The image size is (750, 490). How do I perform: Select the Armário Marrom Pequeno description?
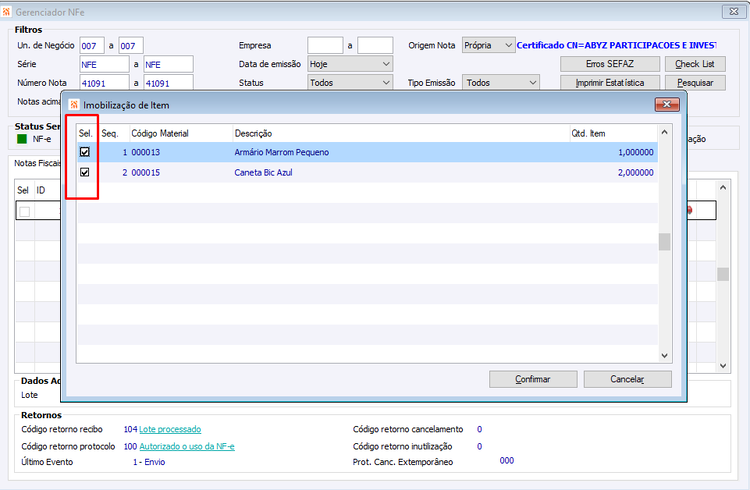click(x=281, y=152)
